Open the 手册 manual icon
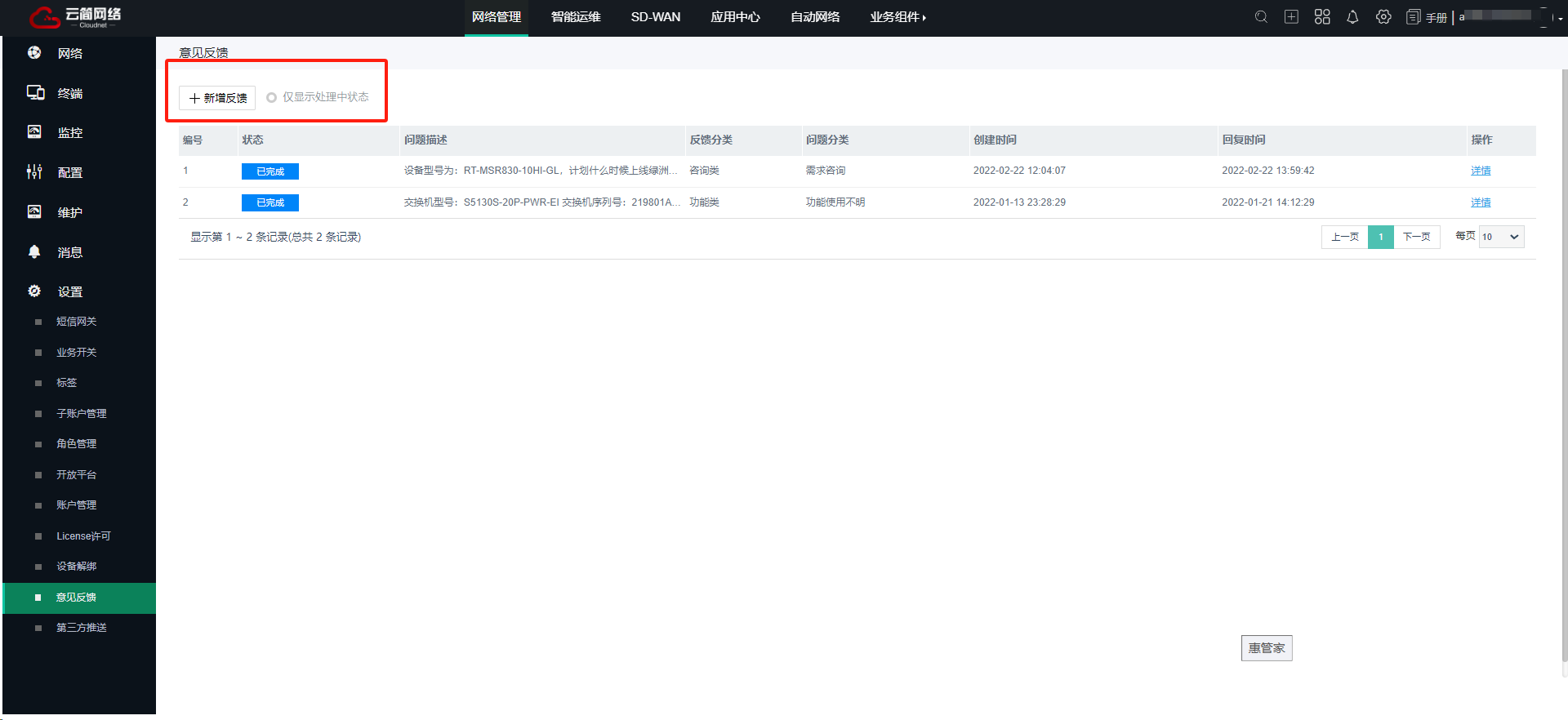This screenshot has width=1568, height=720. [1414, 17]
